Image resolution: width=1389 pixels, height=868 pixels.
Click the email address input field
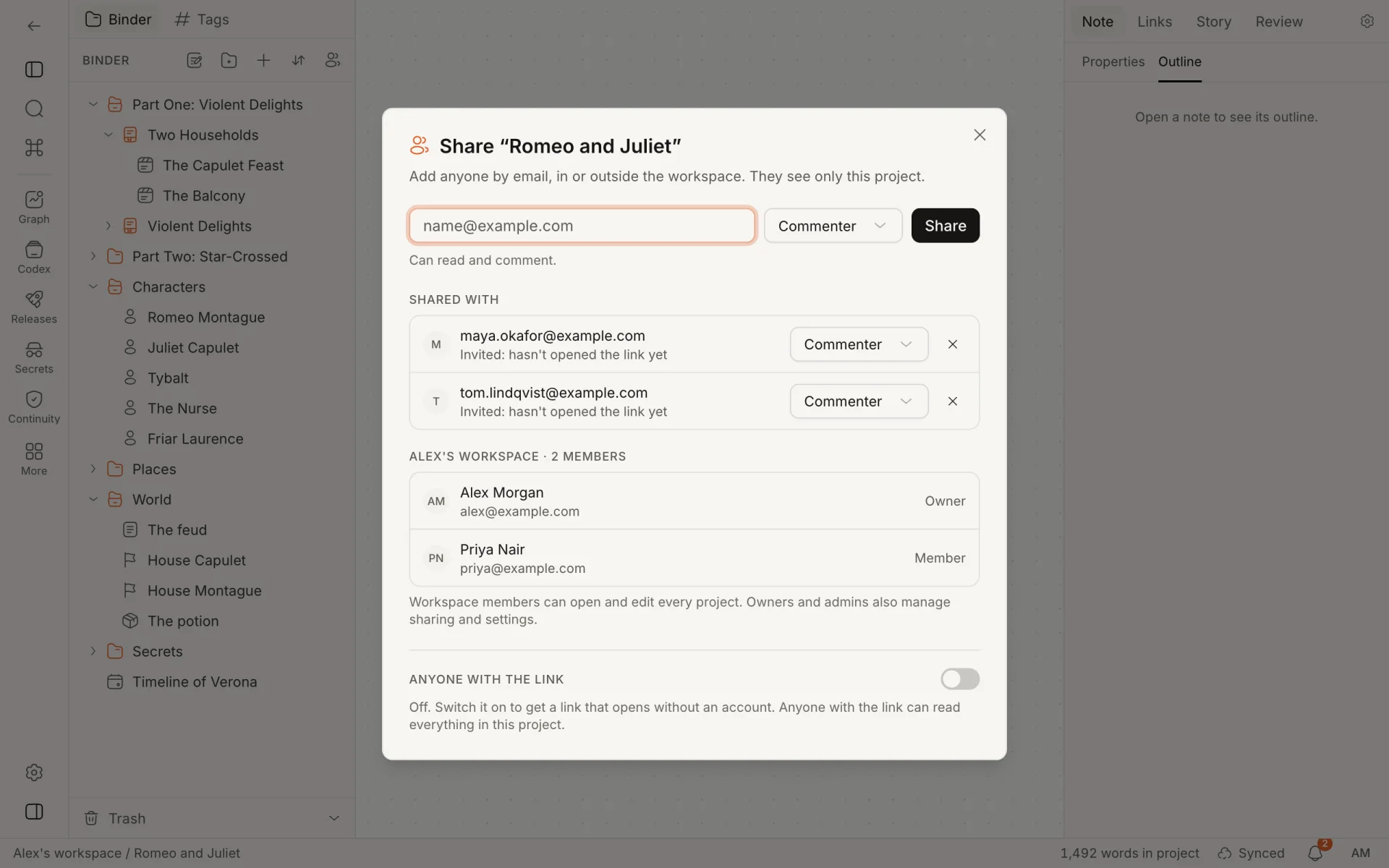click(582, 226)
